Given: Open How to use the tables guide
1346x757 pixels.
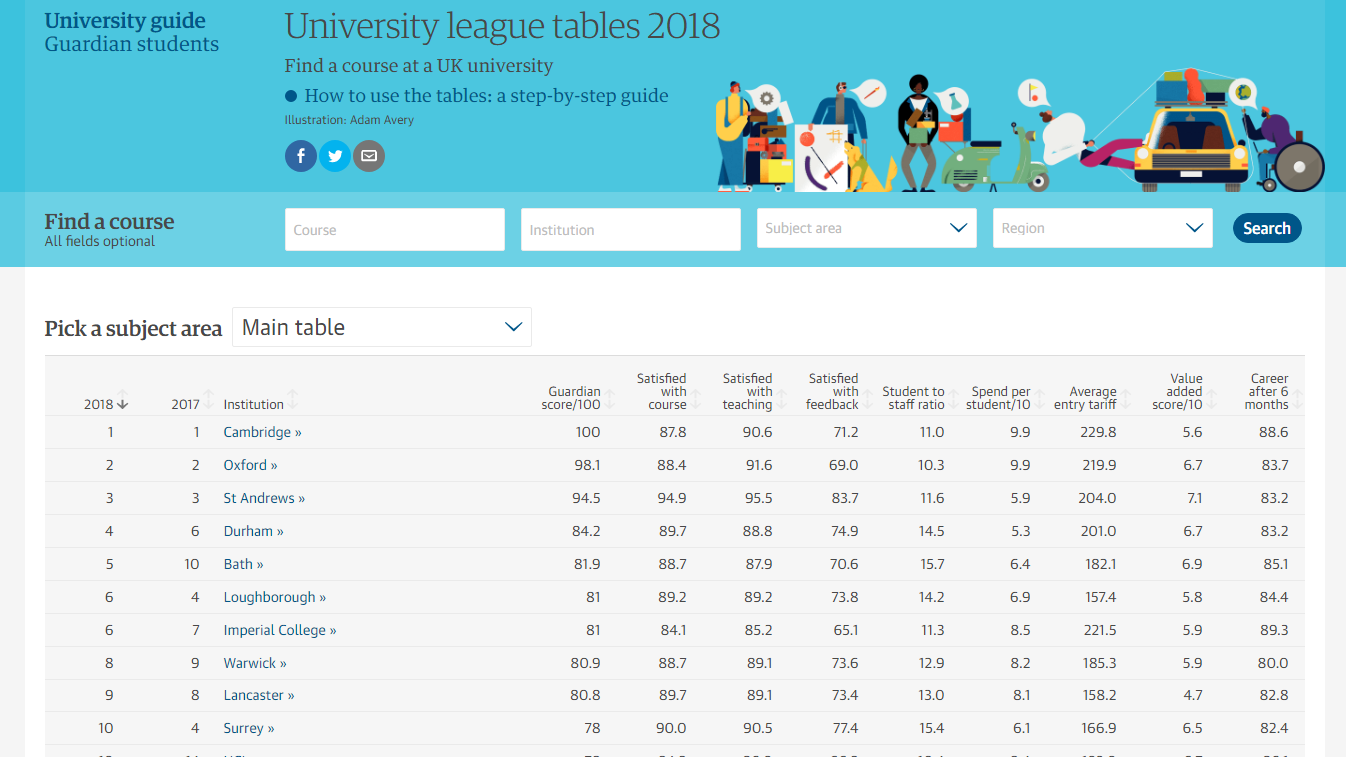Looking at the screenshot, I should click(x=486, y=96).
